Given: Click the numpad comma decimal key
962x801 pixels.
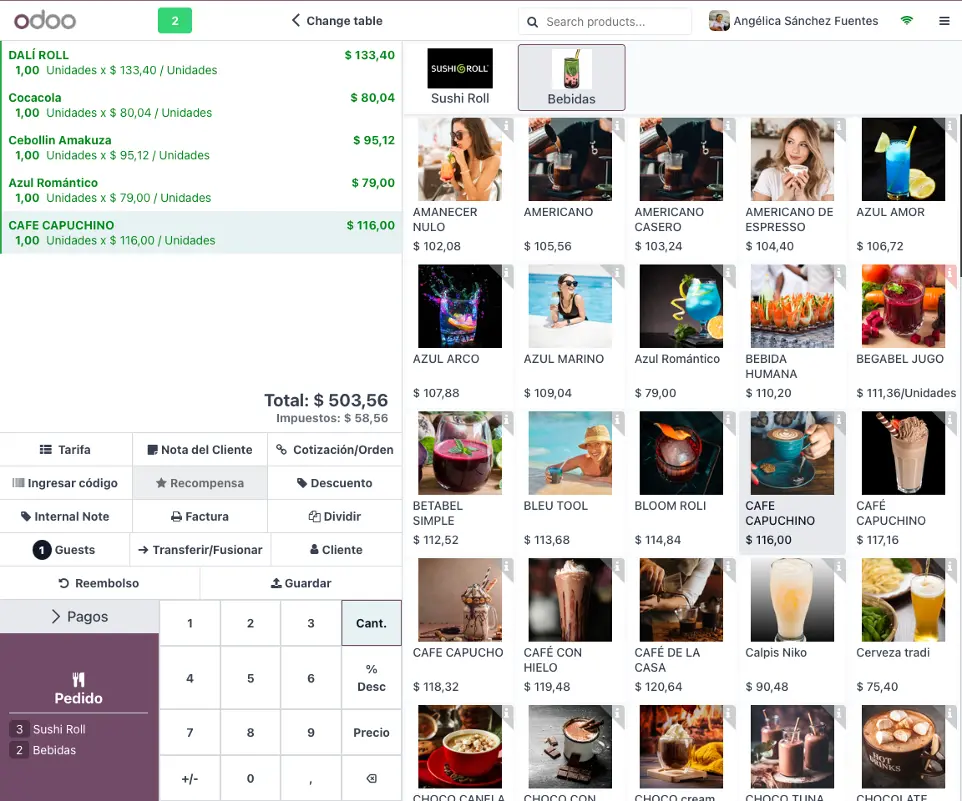Looking at the screenshot, I should click(310, 778).
